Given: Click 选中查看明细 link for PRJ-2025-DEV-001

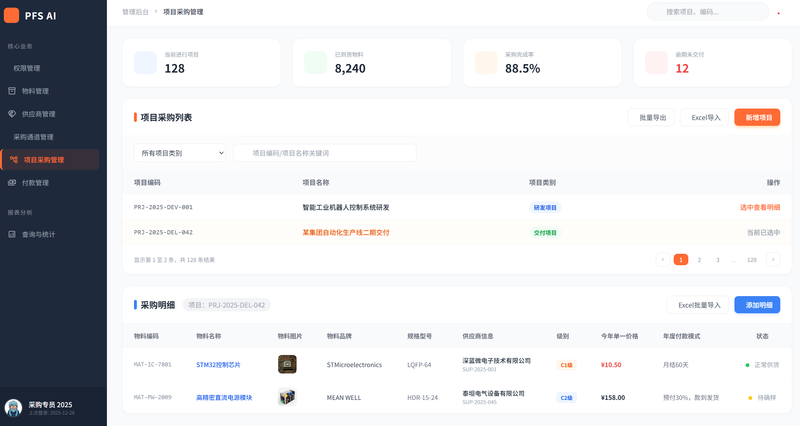Looking at the screenshot, I should click(x=760, y=207).
